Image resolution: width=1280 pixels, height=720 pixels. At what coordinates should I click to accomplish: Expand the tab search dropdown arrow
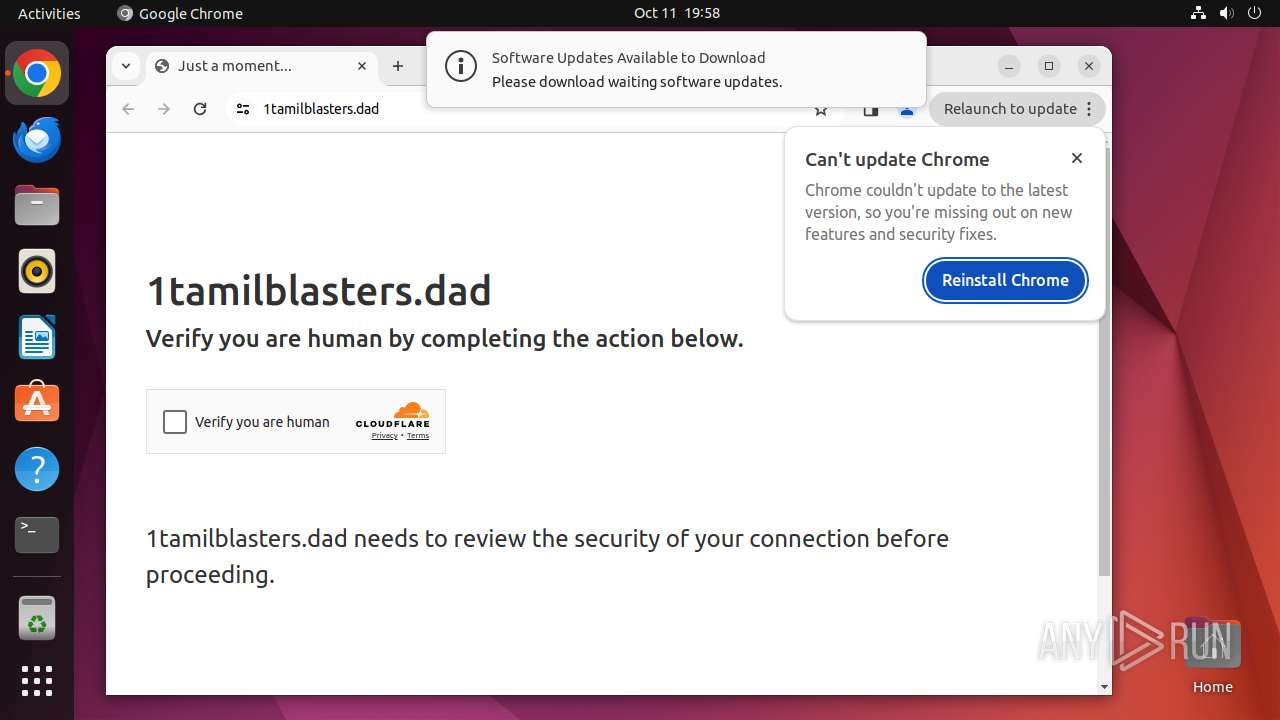coord(126,66)
